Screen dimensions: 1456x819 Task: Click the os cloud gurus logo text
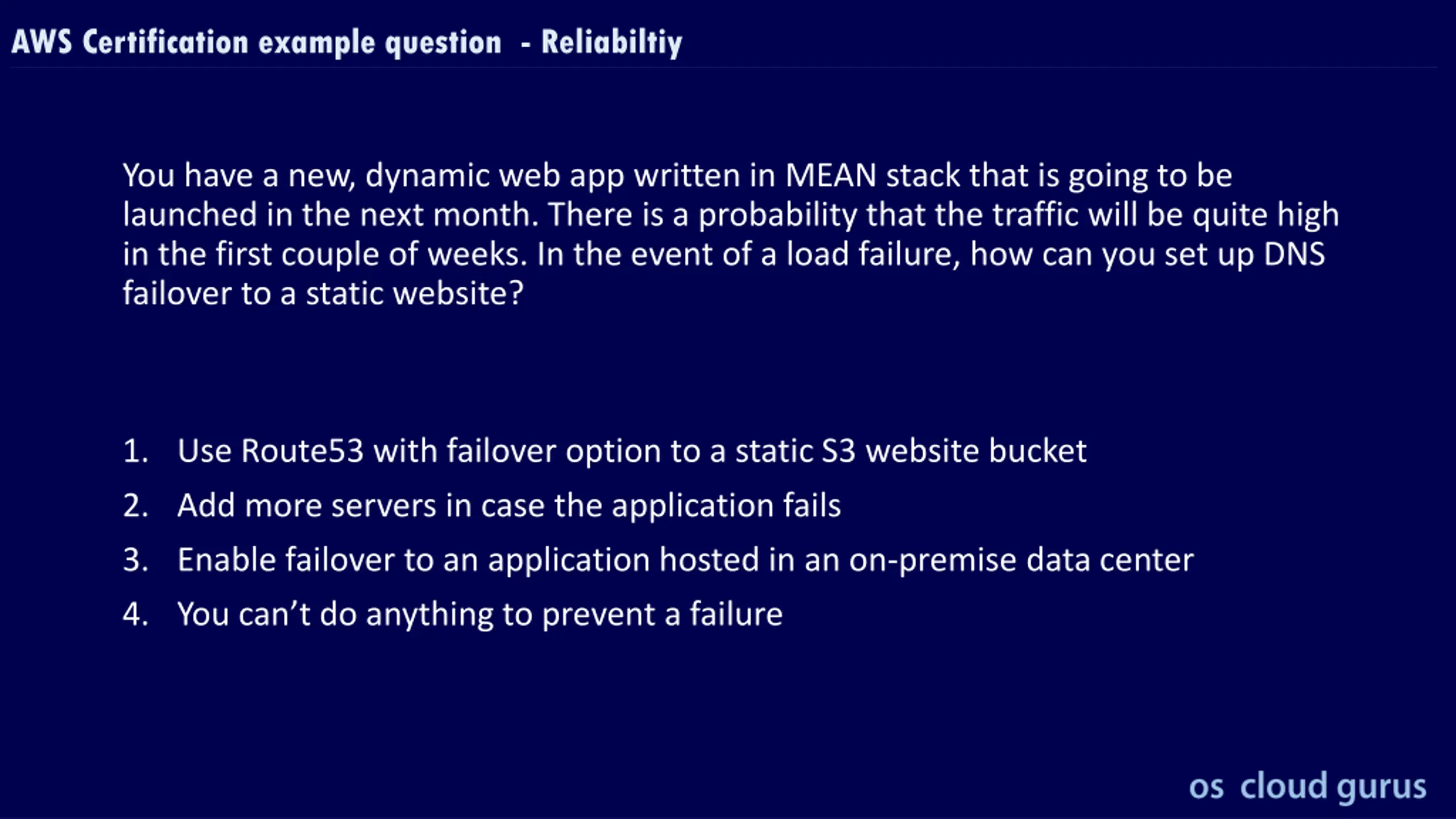pos(1308,787)
